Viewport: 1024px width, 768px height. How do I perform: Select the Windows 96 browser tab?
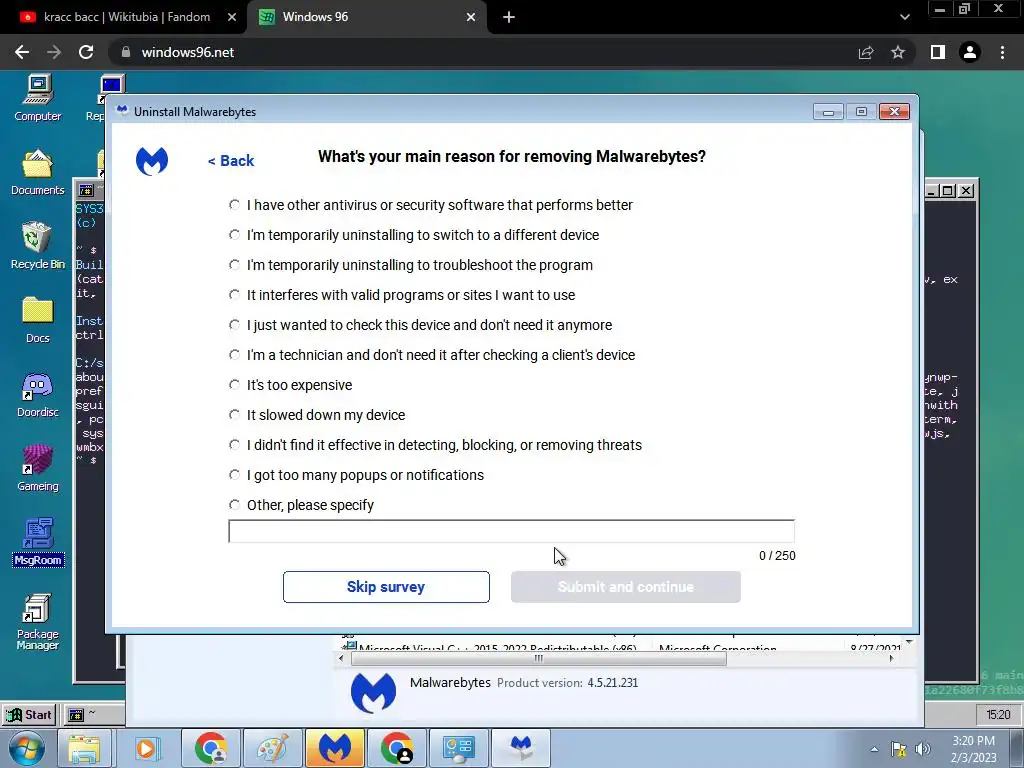(x=366, y=17)
